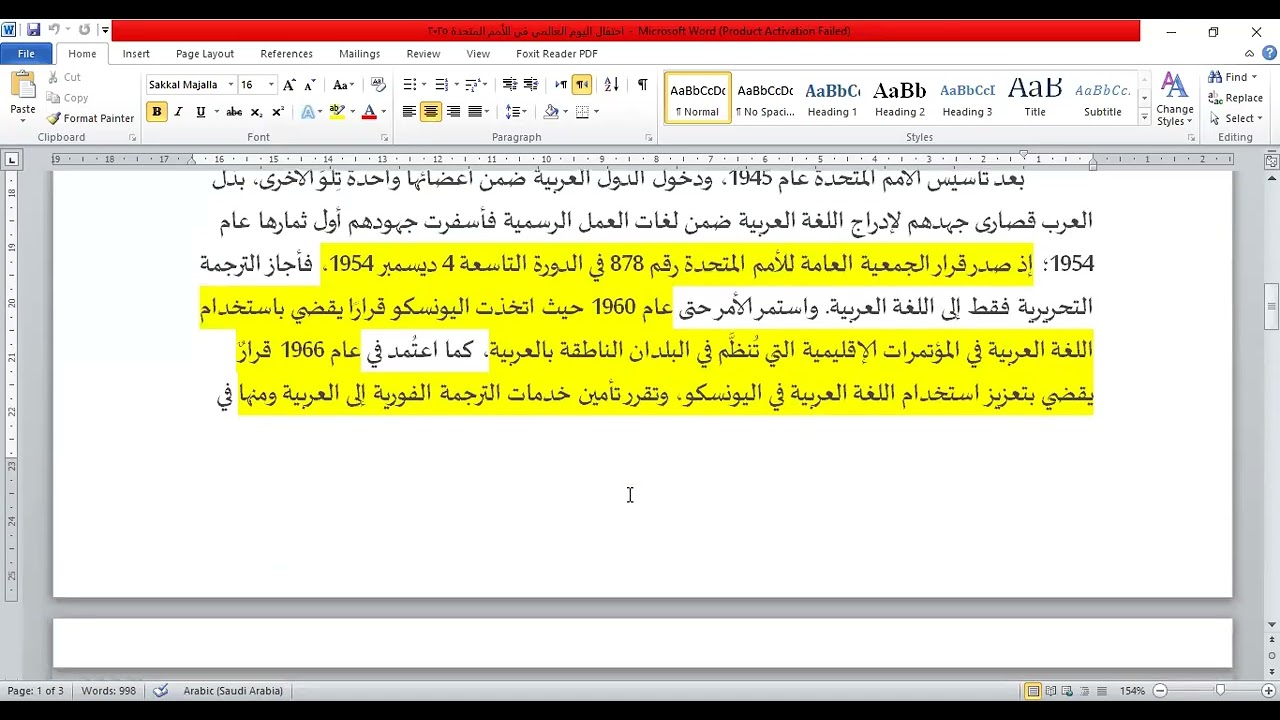Open the Foxit Reader PDF tab
Viewport: 1280px width, 720px height.
[557, 54]
